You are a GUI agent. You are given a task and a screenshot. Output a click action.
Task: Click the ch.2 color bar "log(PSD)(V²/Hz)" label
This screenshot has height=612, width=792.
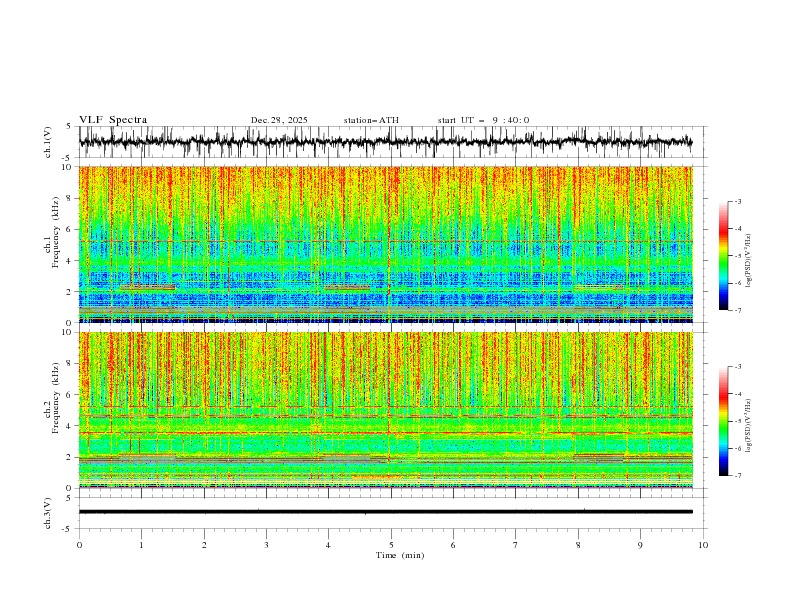749,426
